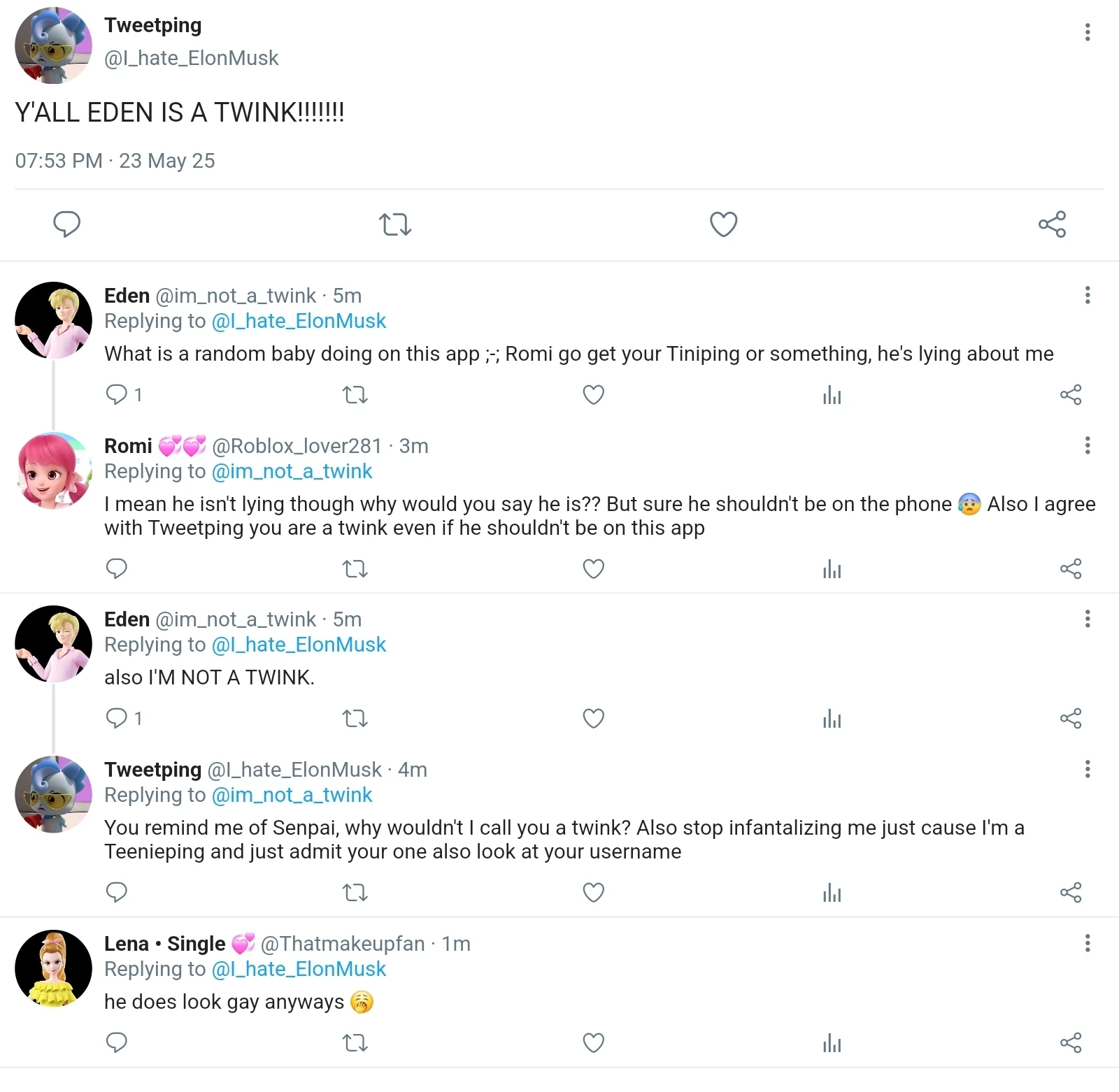Reply to Eden's "random baby" tweet
This screenshot has width=1119, height=1092.
click(x=117, y=394)
